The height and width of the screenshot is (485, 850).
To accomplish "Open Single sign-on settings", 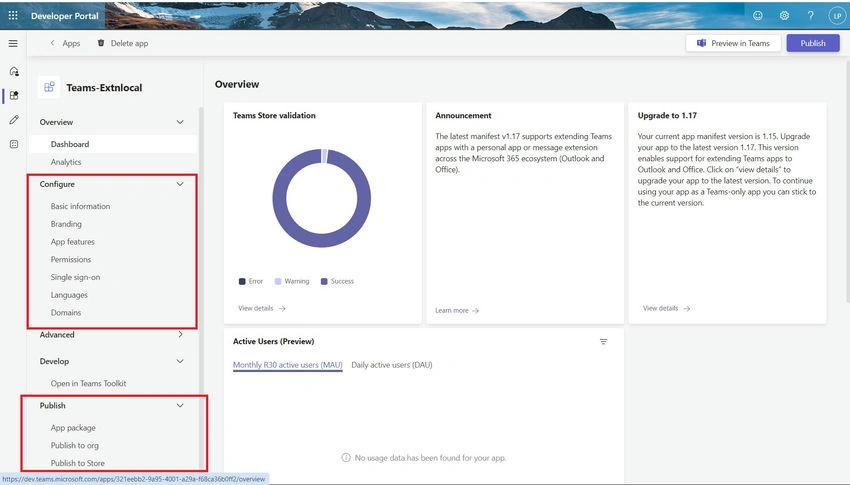I will pyautogui.click(x=75, y=277).
